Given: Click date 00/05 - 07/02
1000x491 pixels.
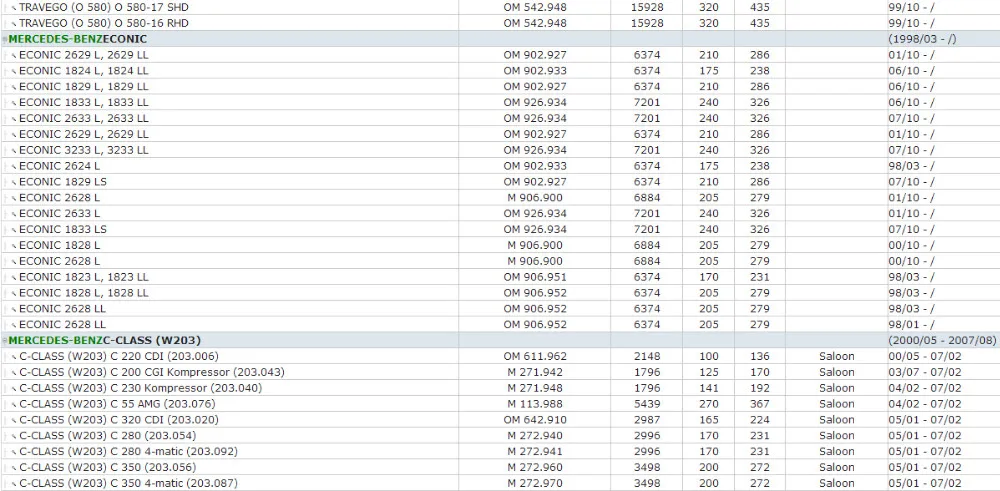Looking at the screenshot, I should click(x=924, y=356).
